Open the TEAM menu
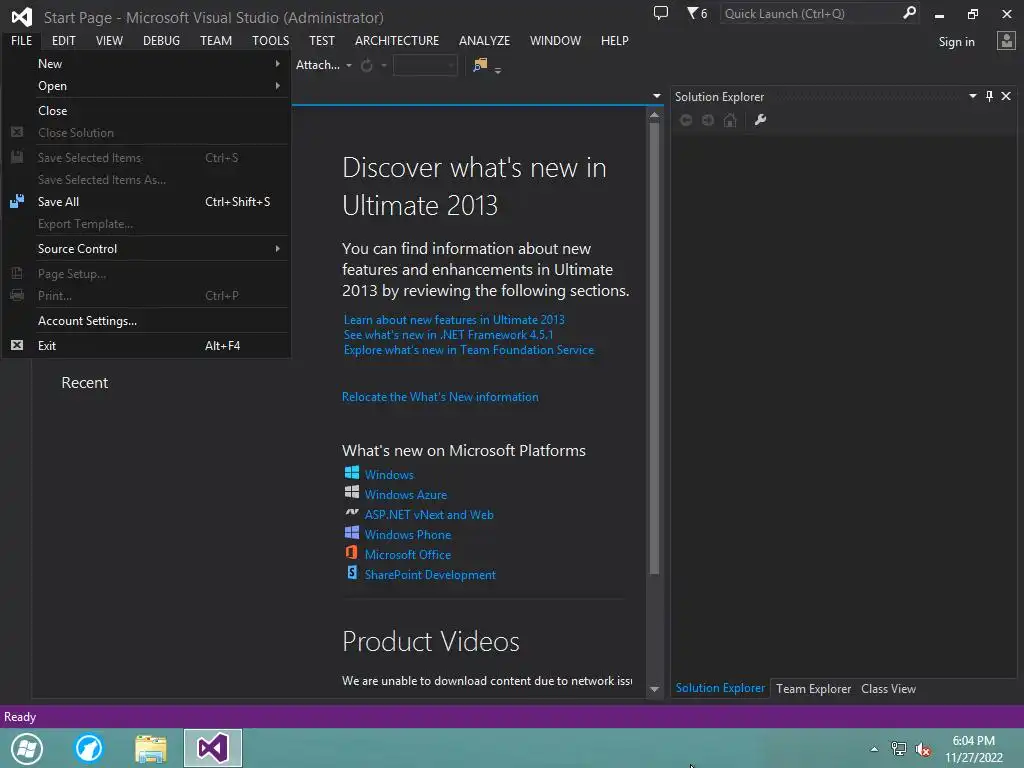The height and width of the screenshot is (768, 1024). pos(216,40)
